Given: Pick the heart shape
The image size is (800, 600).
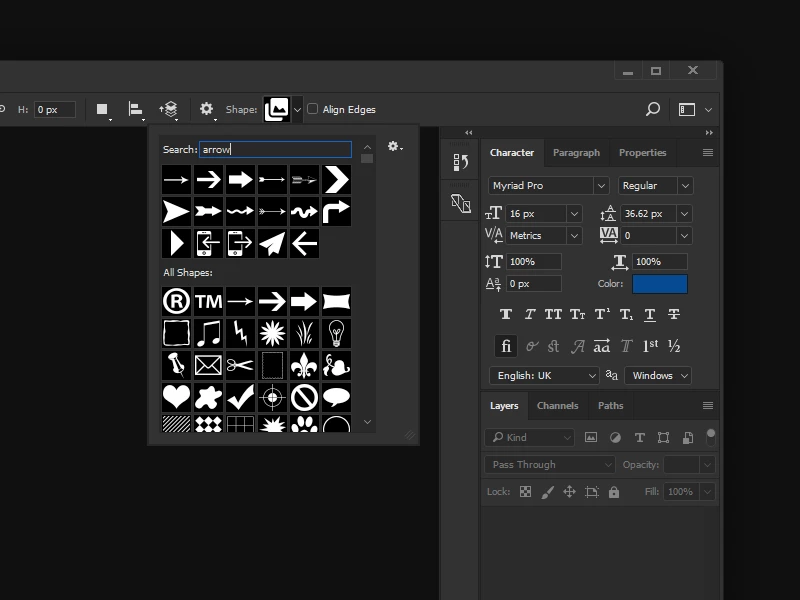Looking at the screenshot, I should pos(177,397).
